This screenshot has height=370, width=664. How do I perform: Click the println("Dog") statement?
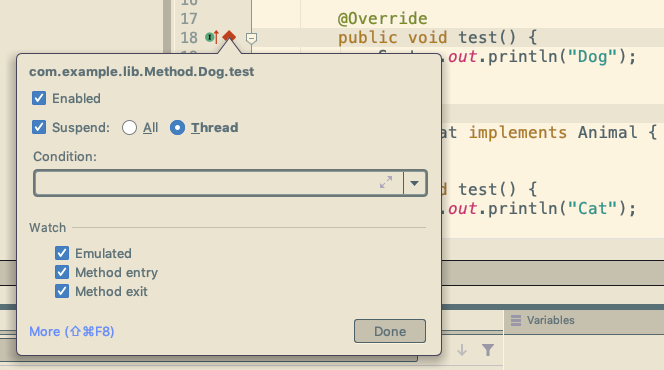point(562,56)
